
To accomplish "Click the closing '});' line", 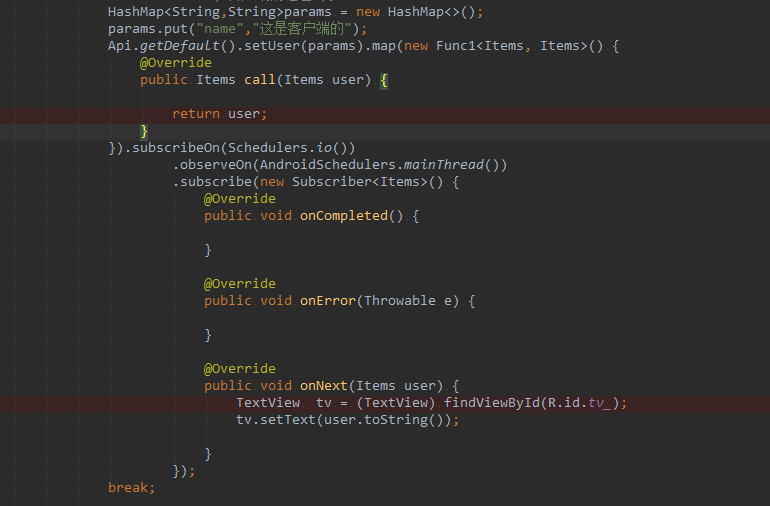I will coord(184,471).
